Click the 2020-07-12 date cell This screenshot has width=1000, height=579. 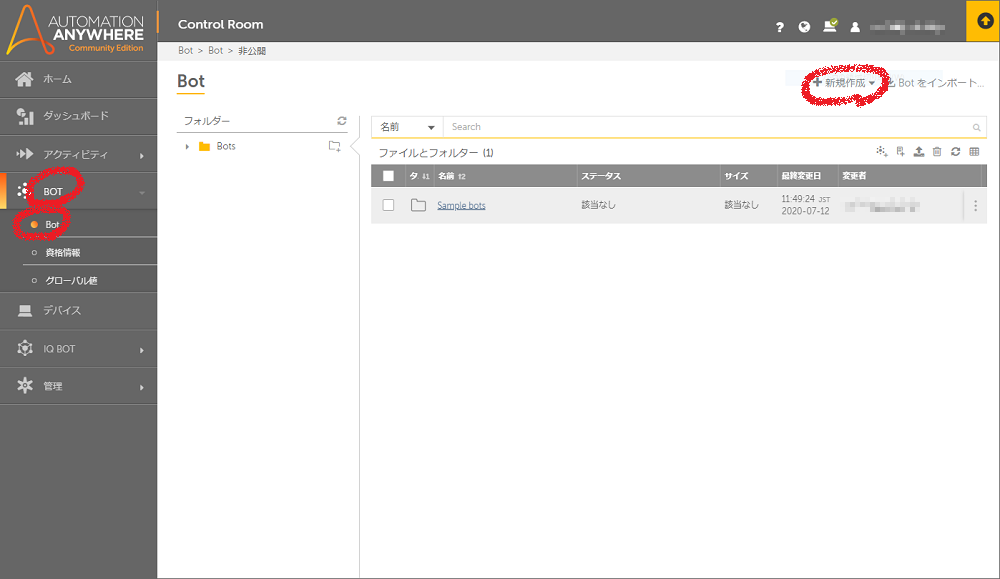(x=805, y=211)
